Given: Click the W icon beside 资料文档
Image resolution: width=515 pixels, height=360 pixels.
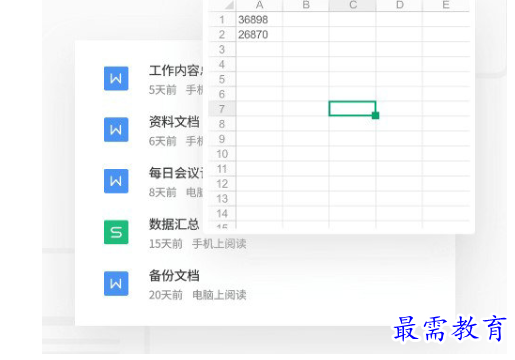Looking at the screenshot, I should click(x=116, y=130).
